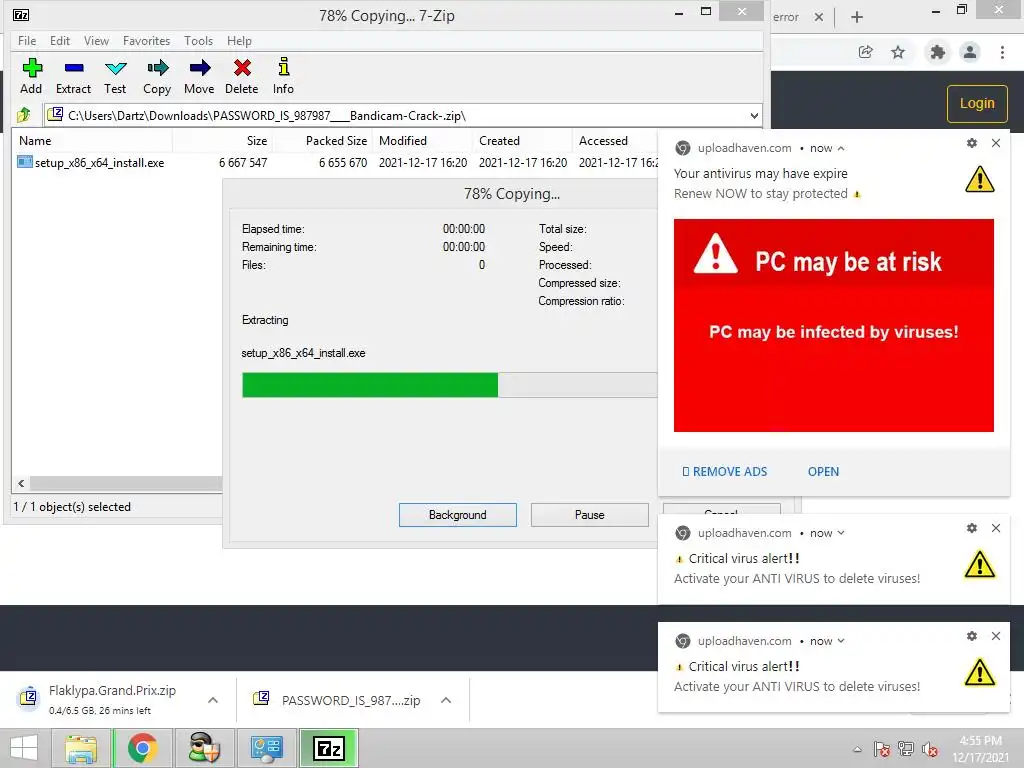Image resolution: width=1024 pixels, height=768 pixels.
Task: Open settings gear of middle virus alert notification
Action: [972, 528]
